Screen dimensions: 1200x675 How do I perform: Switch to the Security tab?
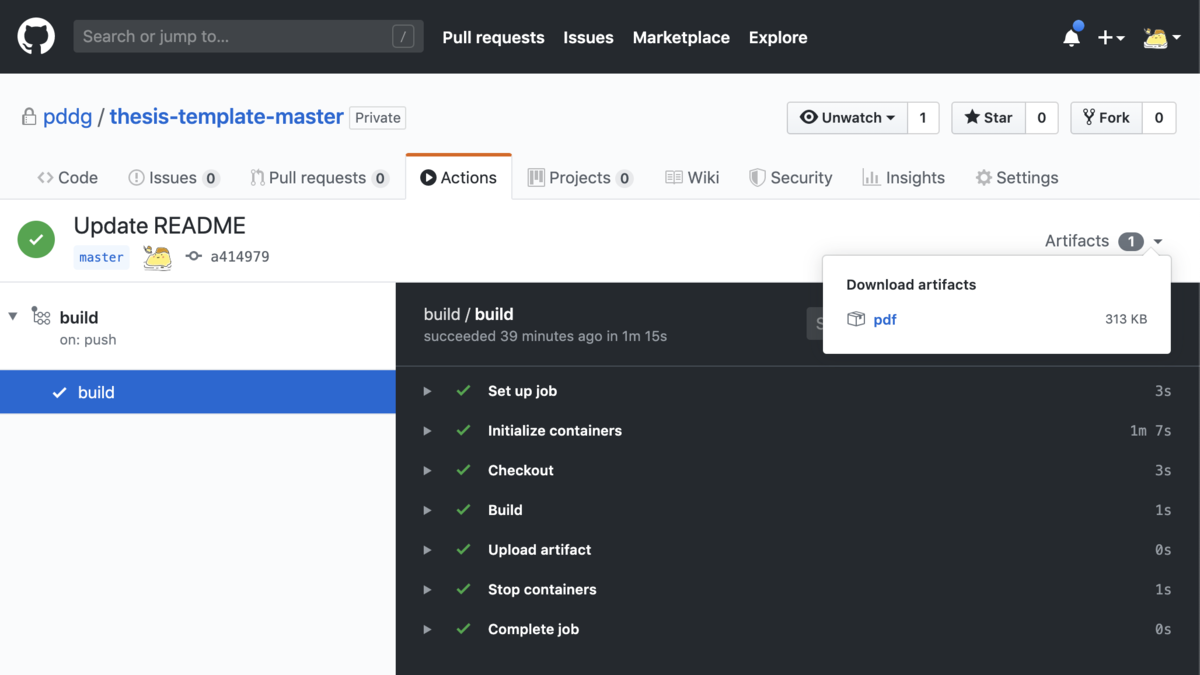791,177
